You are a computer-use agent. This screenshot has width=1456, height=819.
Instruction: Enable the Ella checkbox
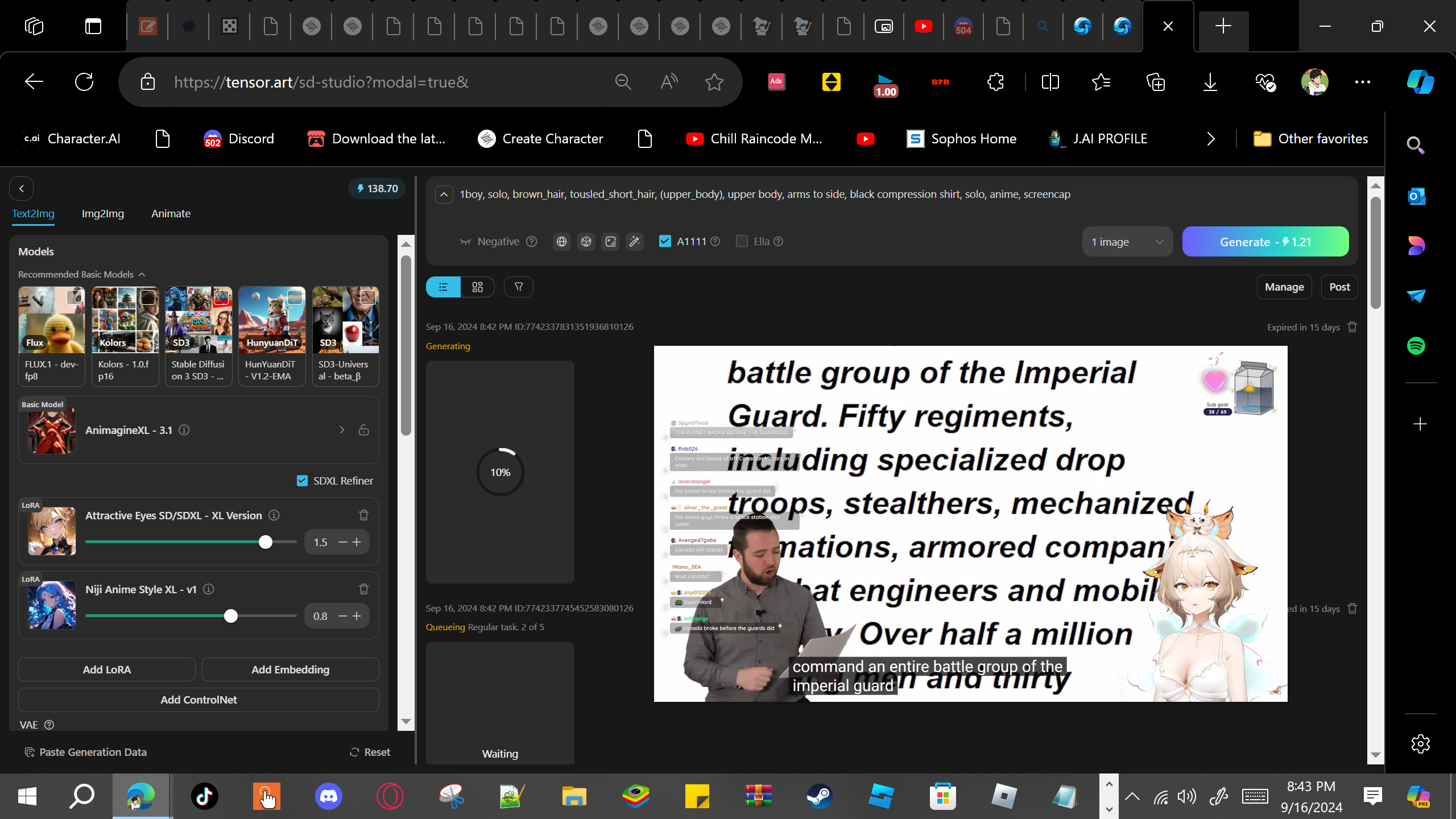coord(742,241)
